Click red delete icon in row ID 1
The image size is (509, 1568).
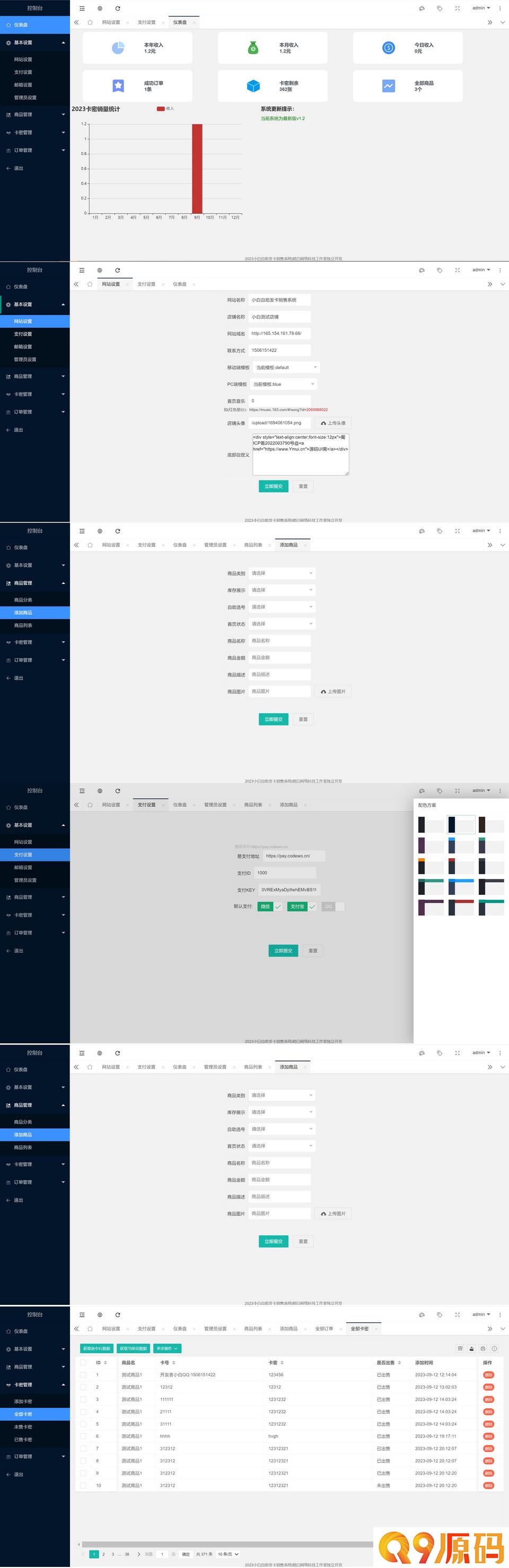[x=488, y=1374]
